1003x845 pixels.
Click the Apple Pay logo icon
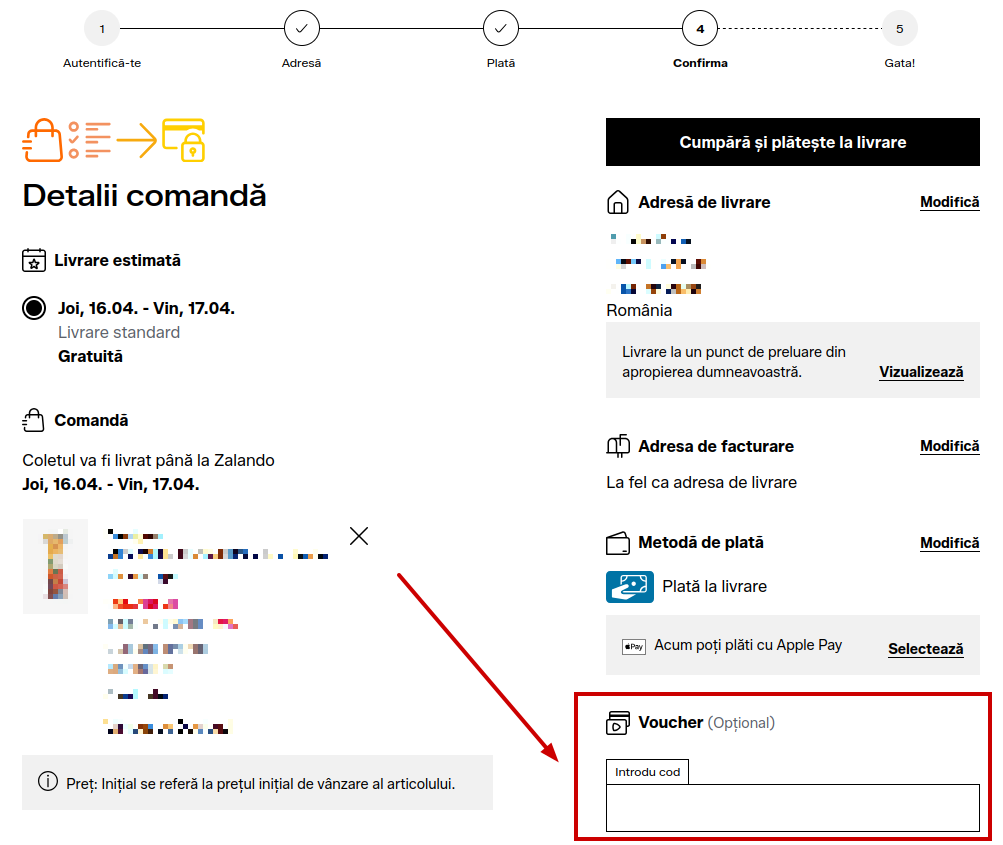coord(633,647)
